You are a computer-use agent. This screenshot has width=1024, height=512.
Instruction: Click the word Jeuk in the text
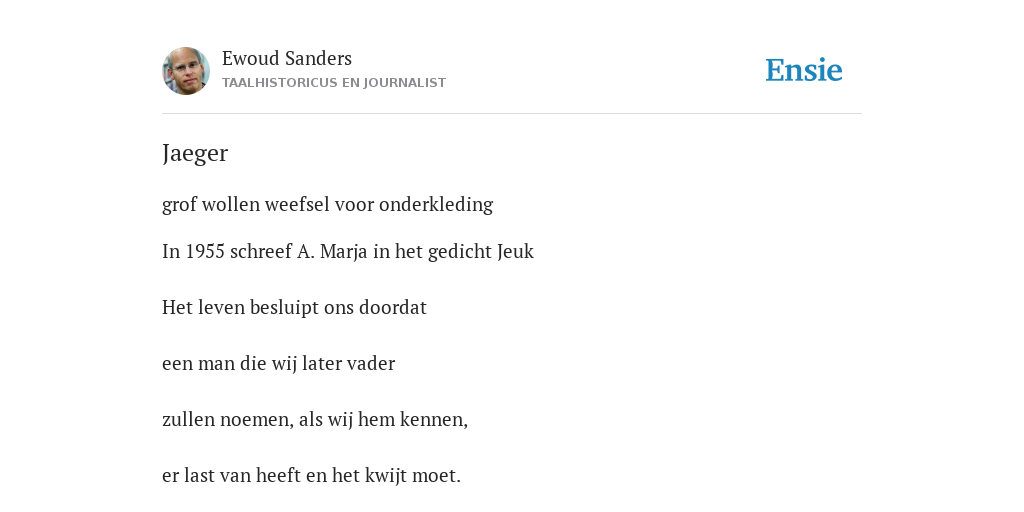tap(515, 251)
